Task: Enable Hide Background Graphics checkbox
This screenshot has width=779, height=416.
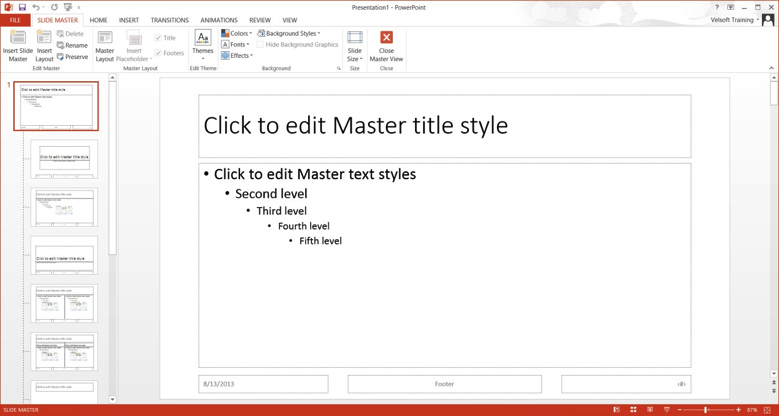Action: tap(261, 45)
